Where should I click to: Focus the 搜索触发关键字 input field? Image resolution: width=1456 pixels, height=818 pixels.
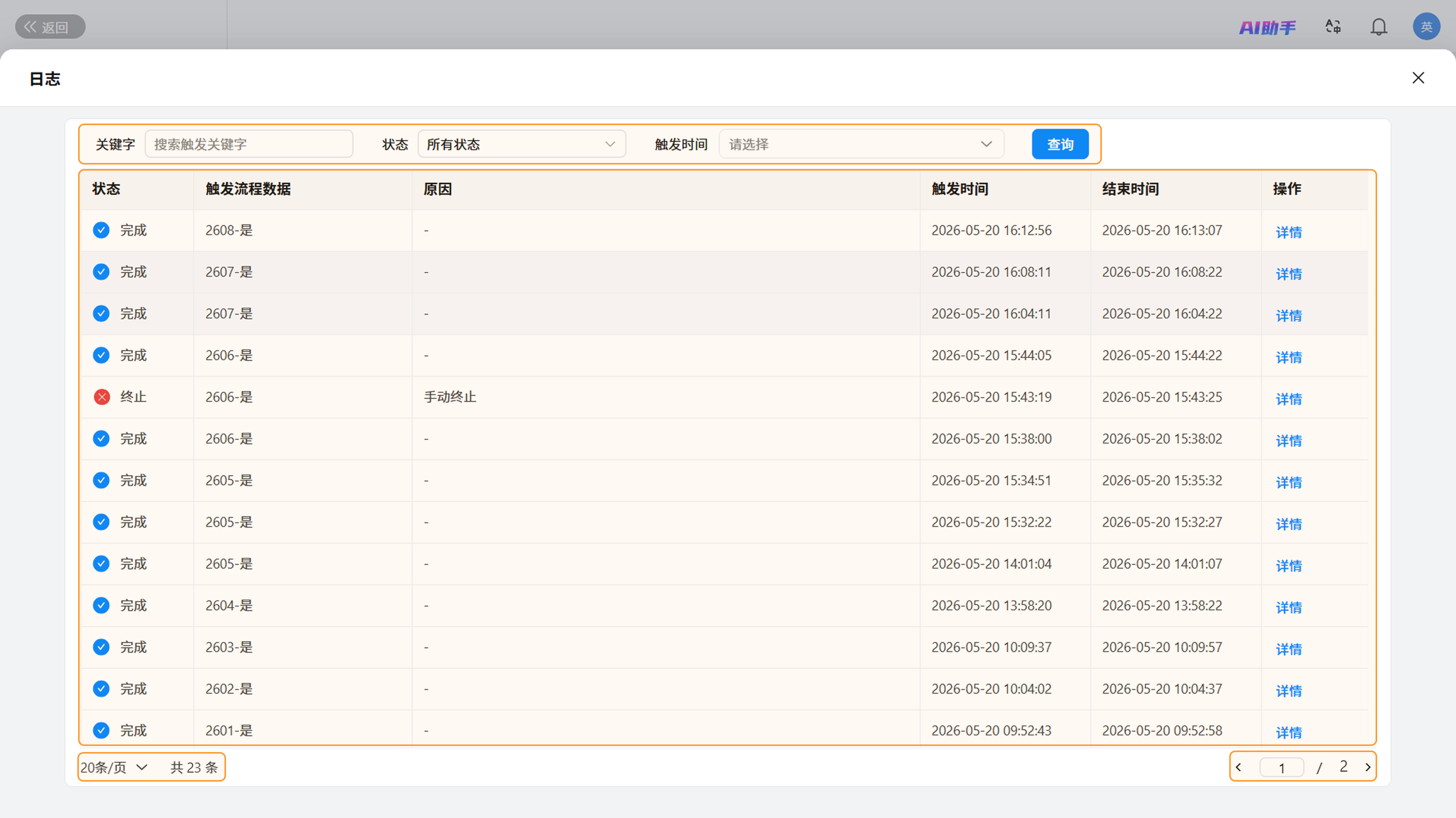point(249,144)
